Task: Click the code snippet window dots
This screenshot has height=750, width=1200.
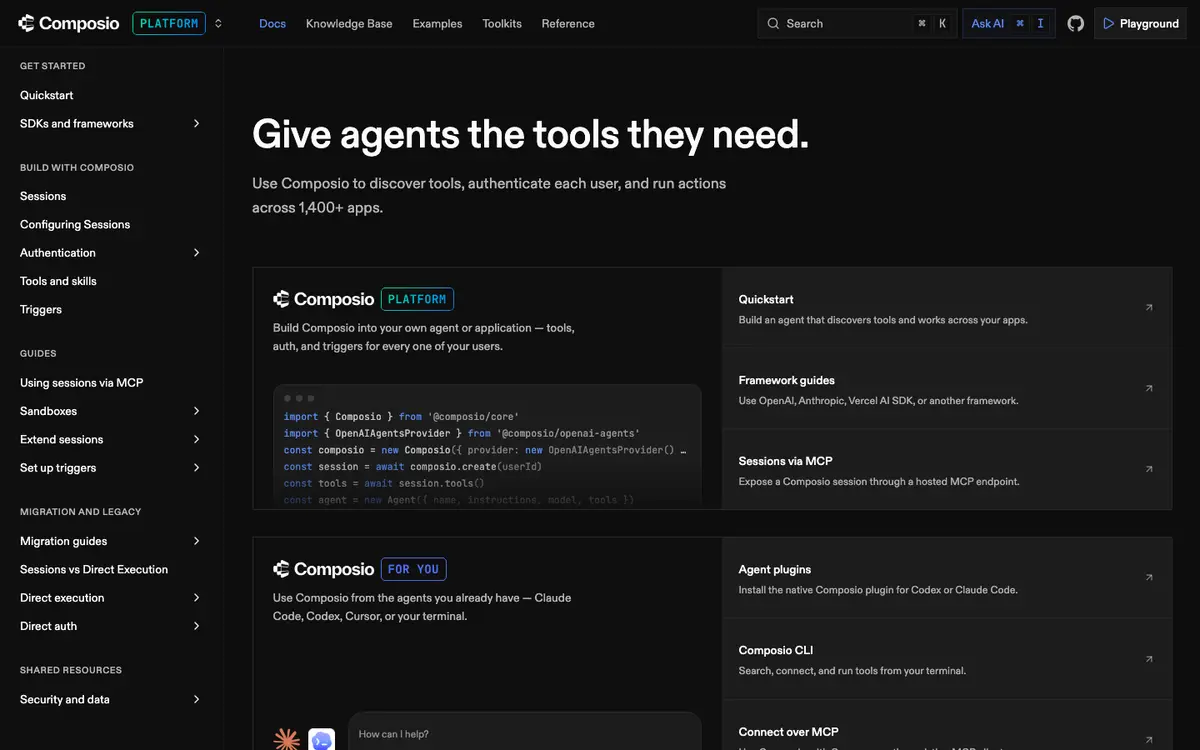Action: 299,398
